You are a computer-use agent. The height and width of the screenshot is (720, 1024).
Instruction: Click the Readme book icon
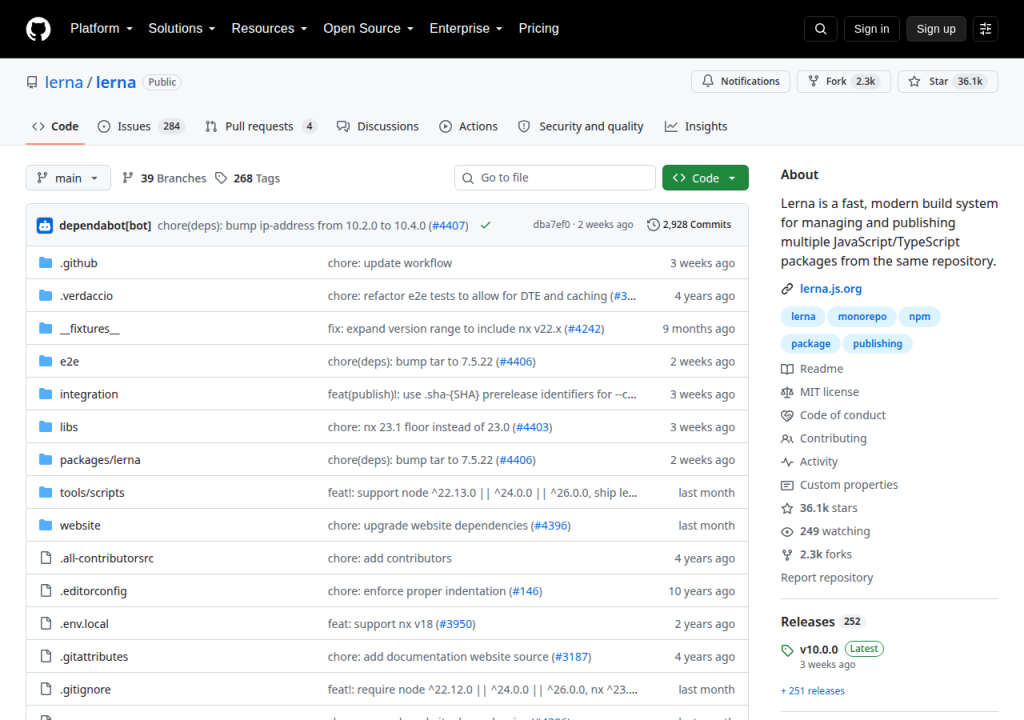click(x=787, y=369)
